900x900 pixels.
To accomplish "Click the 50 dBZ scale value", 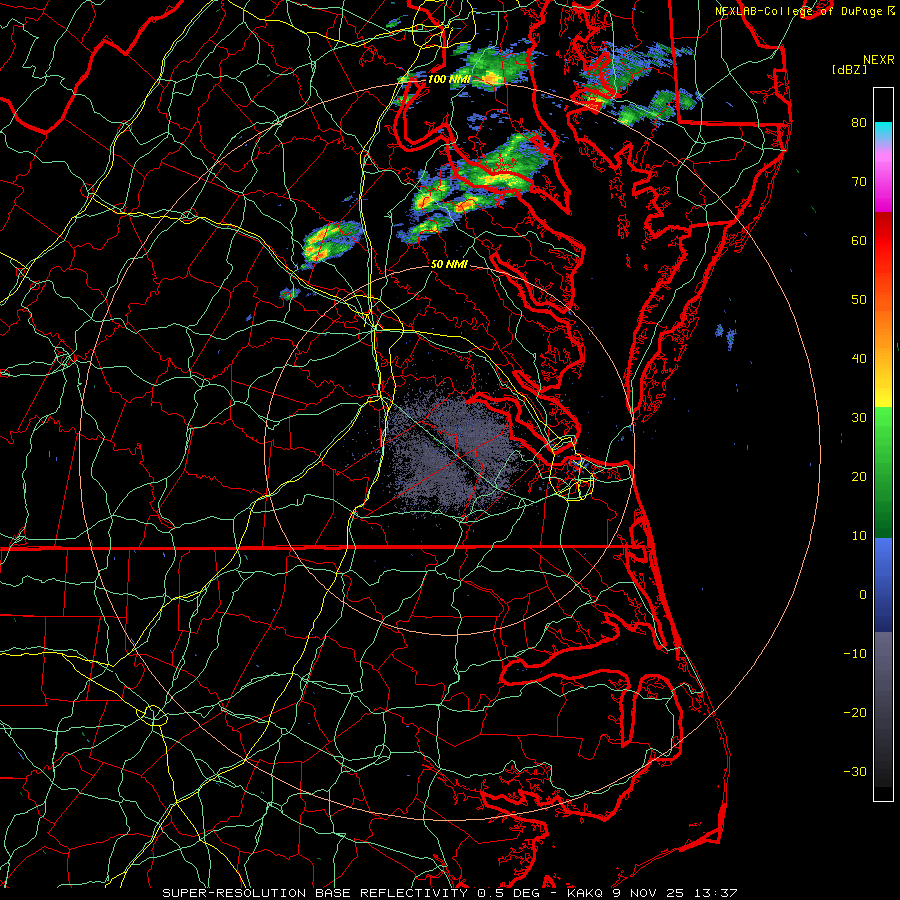I will pos(858,300).
